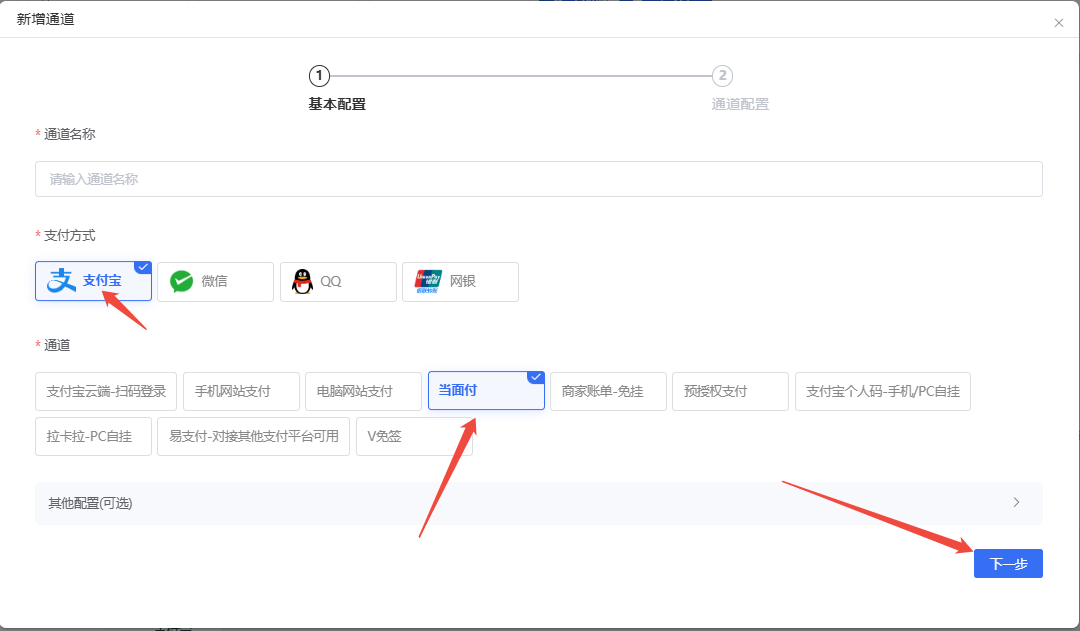Click the step 2 circle indicator
This screenshot has width=1080, height=631.
(x=722, y=75)
